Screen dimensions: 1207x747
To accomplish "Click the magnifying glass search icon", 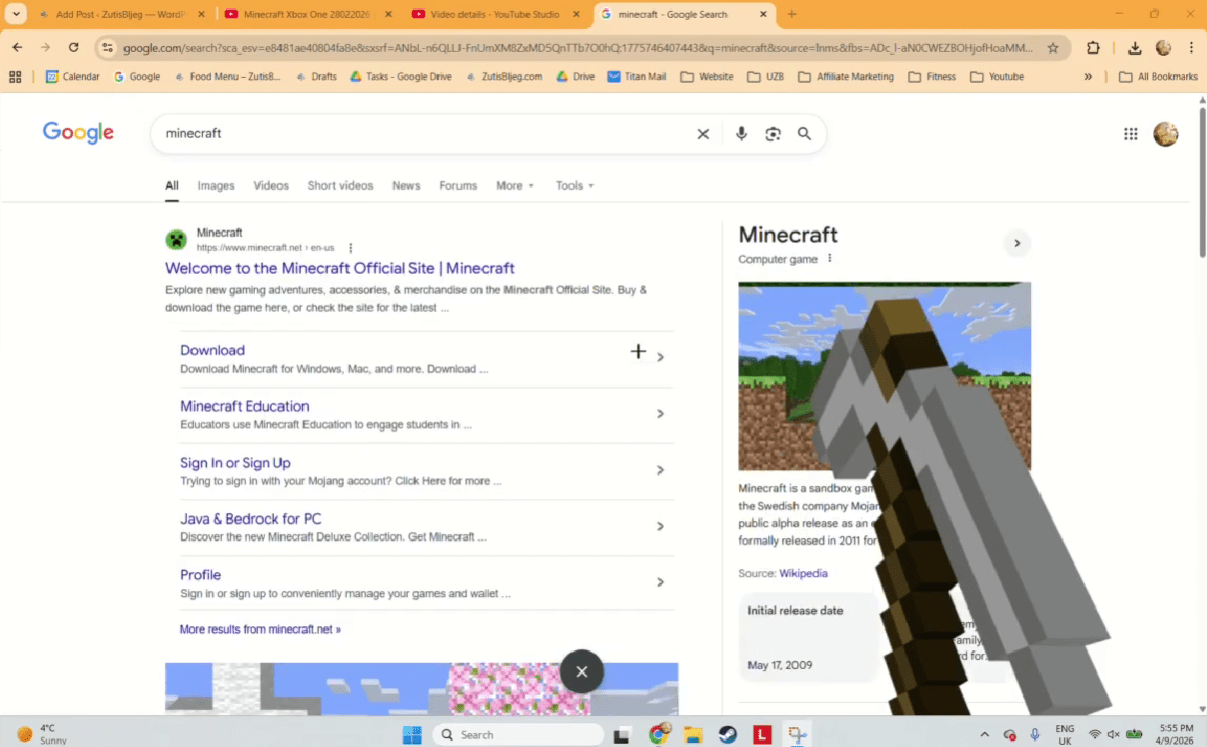I will point(804,134).
